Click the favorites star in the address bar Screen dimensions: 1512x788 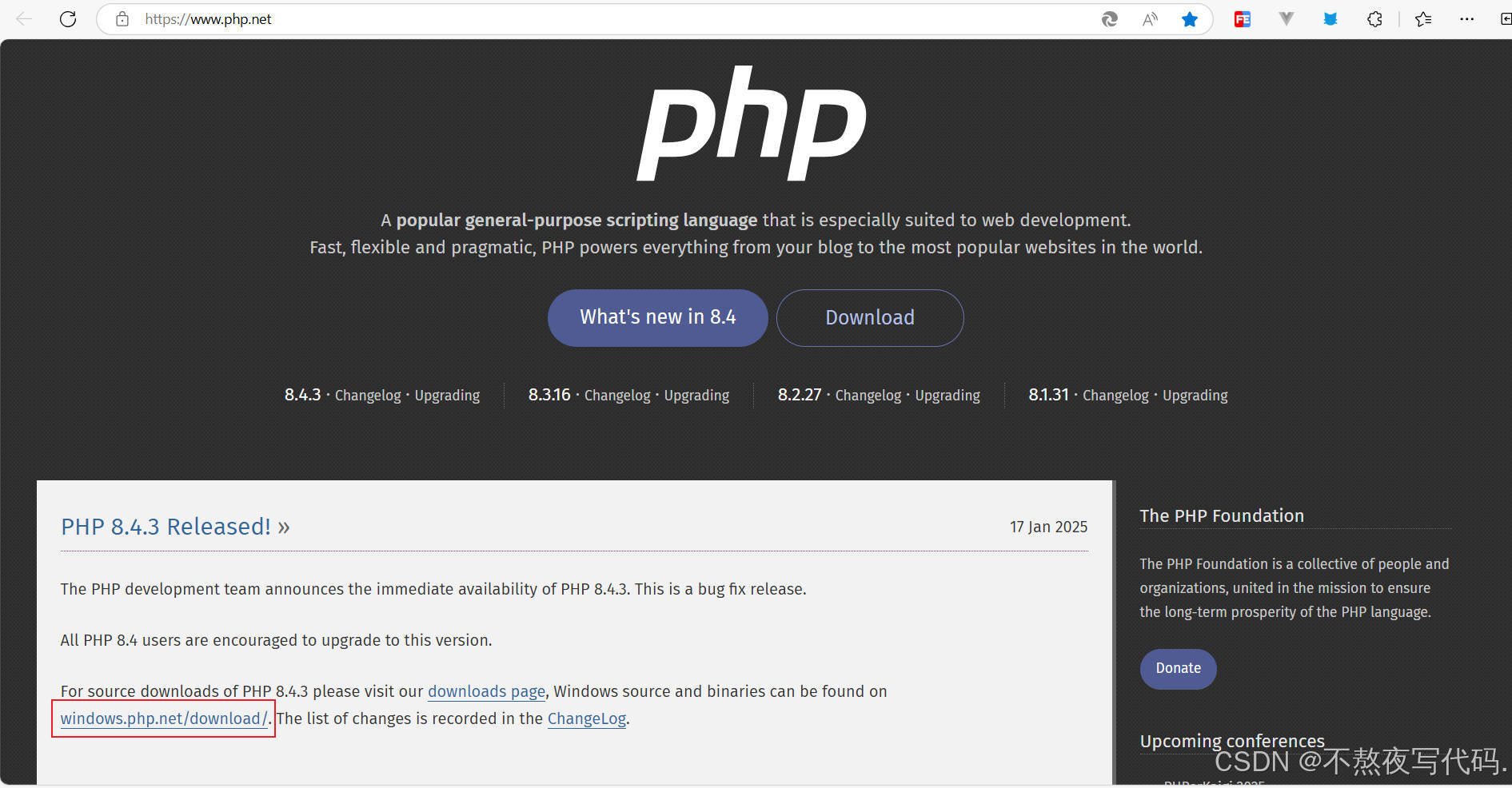[x=1189, y=18]
